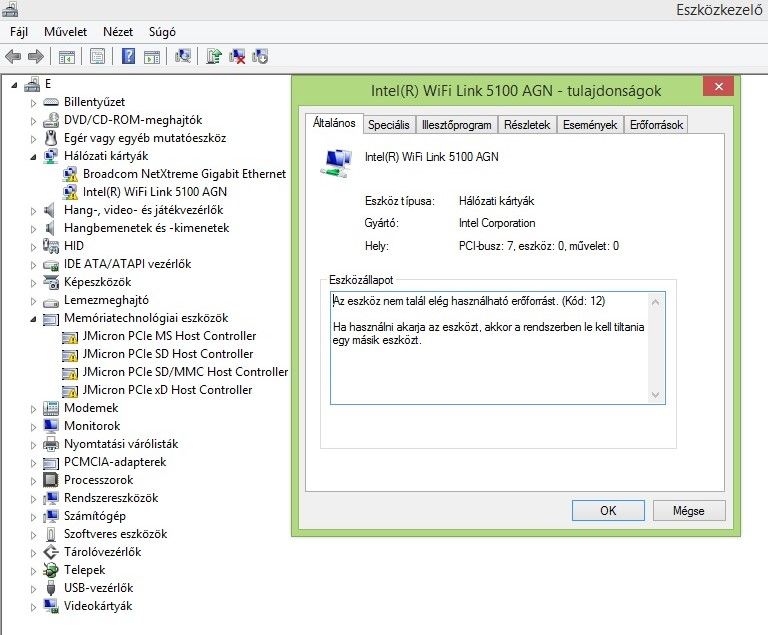Select the Intel WiFi Link 5100 tree icon
768x635 pixels.
pos(71,192)
